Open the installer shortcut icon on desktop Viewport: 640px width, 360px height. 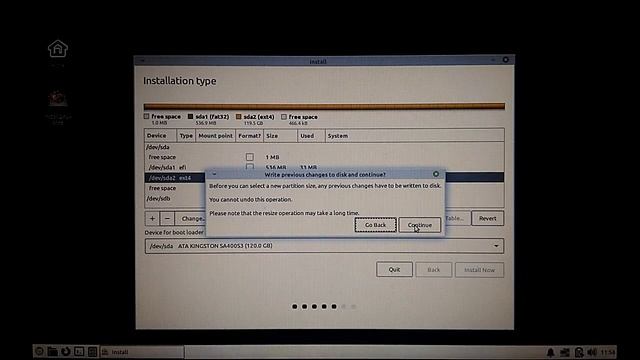pyautogui.click(x=58, y=98)
